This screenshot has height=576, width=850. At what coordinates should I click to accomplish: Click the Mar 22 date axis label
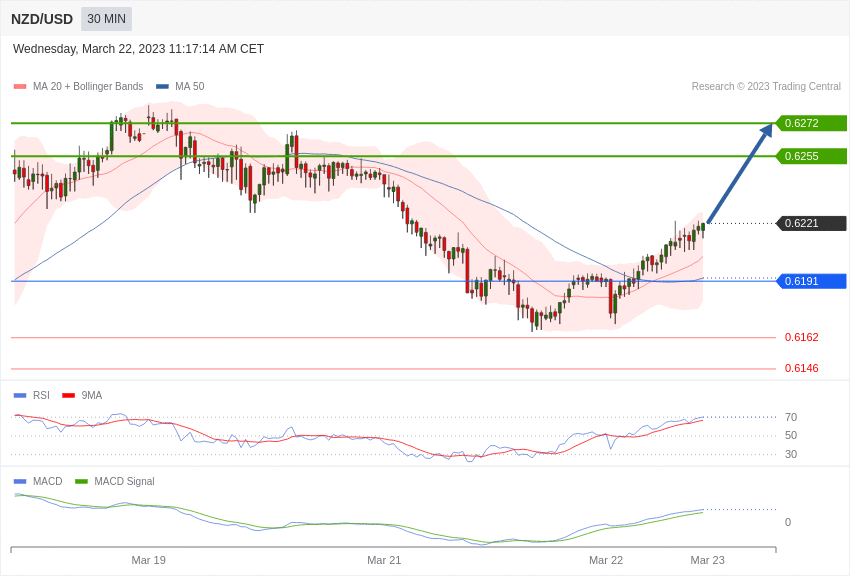[606, 560]
